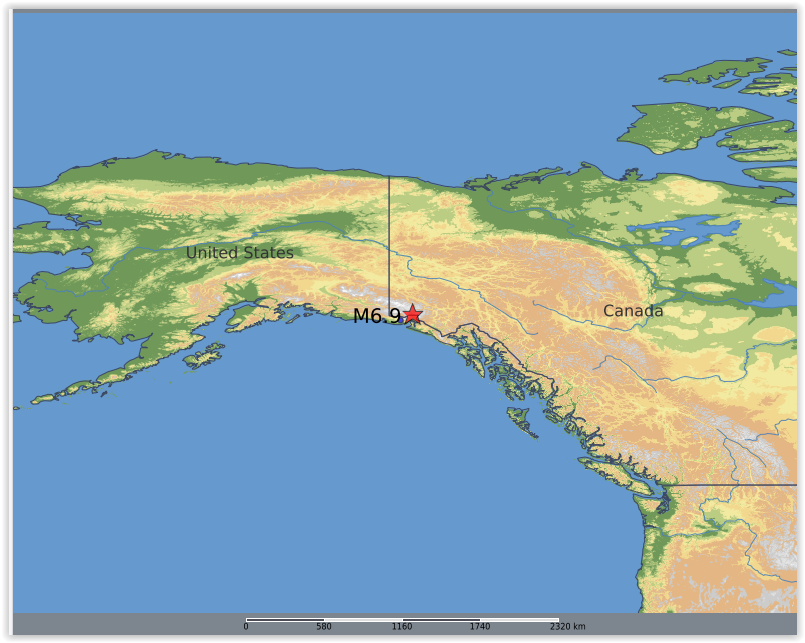This screenshot has height=643, width=805.
Task: Click the red M6.9 earthquake star marker
Action: (413, 314)
